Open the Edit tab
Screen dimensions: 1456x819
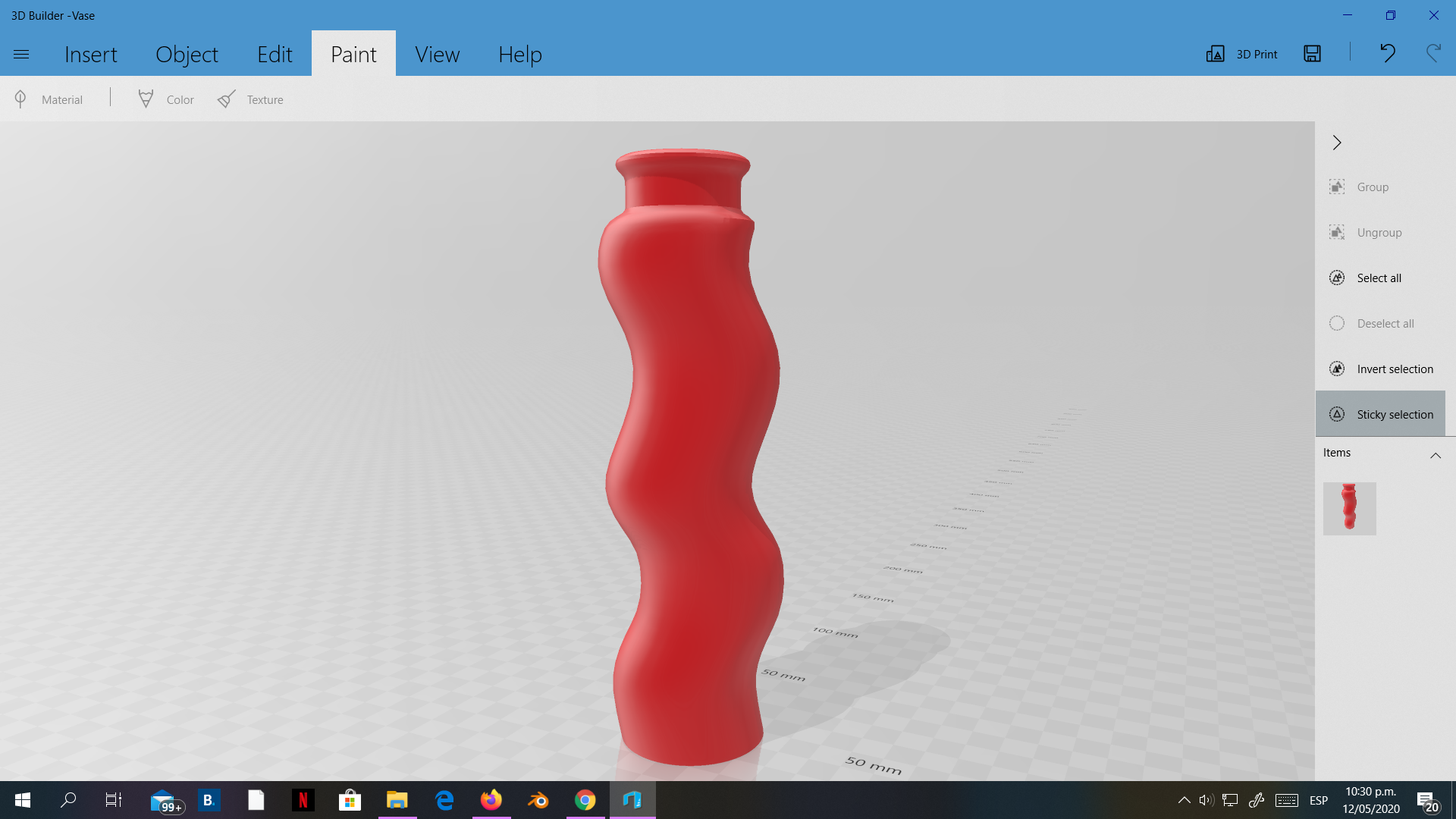(x=275, y=54)
